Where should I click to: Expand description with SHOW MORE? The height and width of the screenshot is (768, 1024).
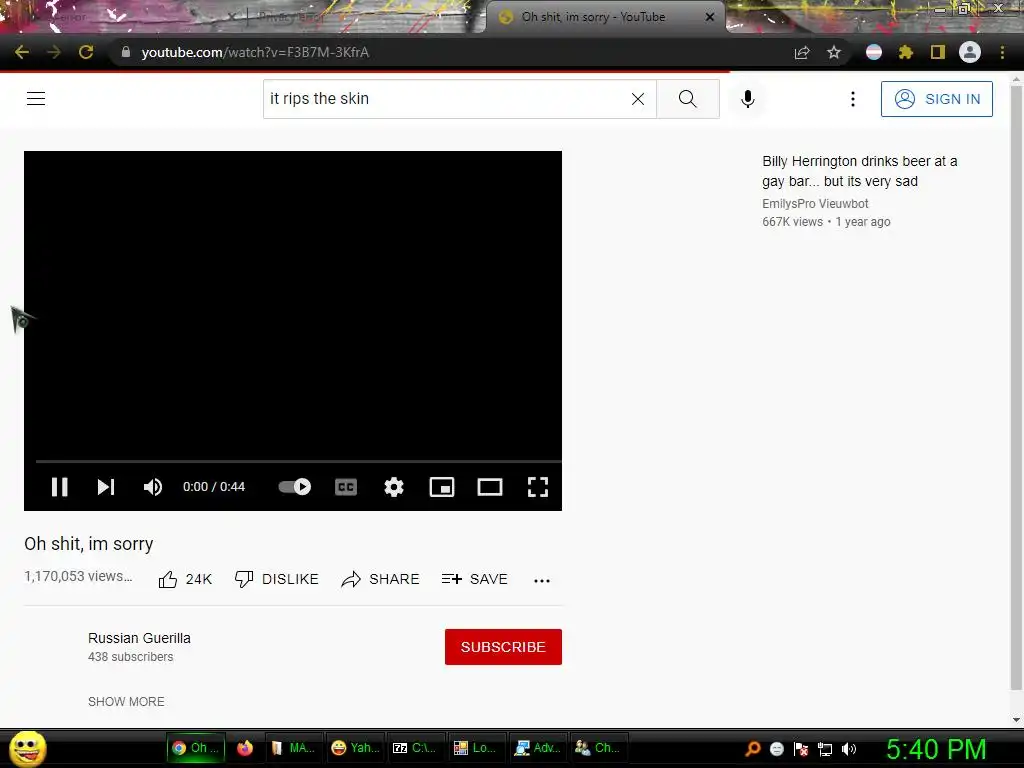[126, 701]
